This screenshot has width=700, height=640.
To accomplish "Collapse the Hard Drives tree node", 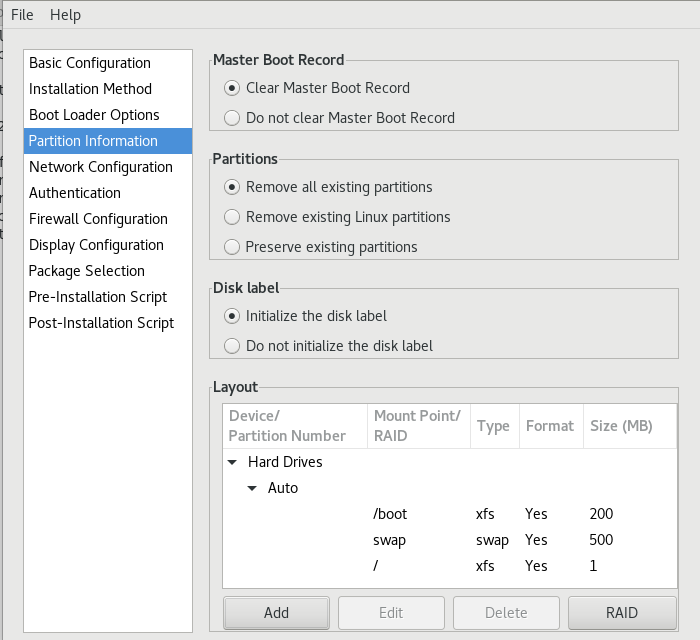I will (232, 462).
